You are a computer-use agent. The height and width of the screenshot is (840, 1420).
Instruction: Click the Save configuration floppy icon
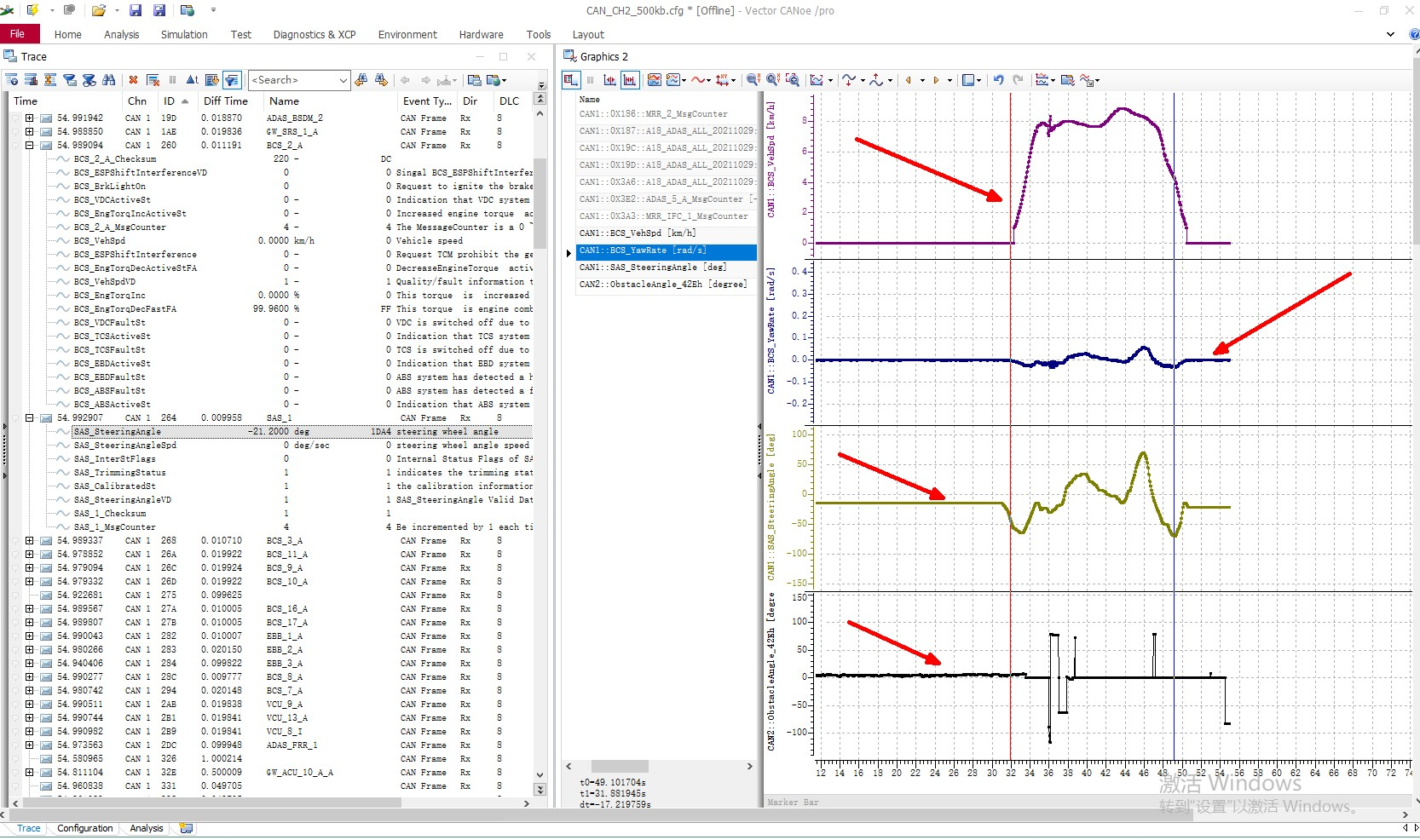(136, 10)
